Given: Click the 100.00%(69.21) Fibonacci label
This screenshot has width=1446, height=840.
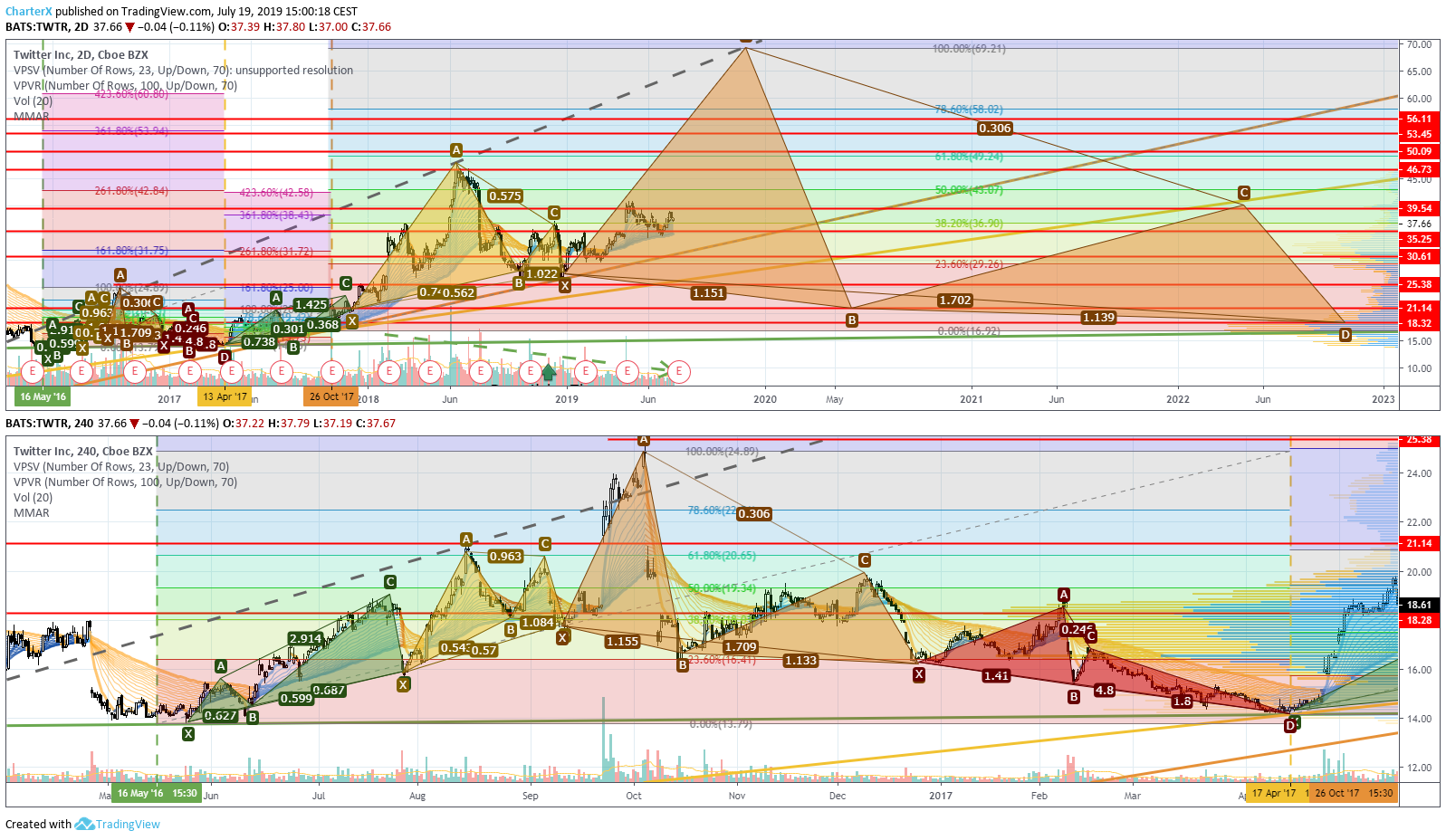Looking at the screenshot, I should [x=969, y=49].
